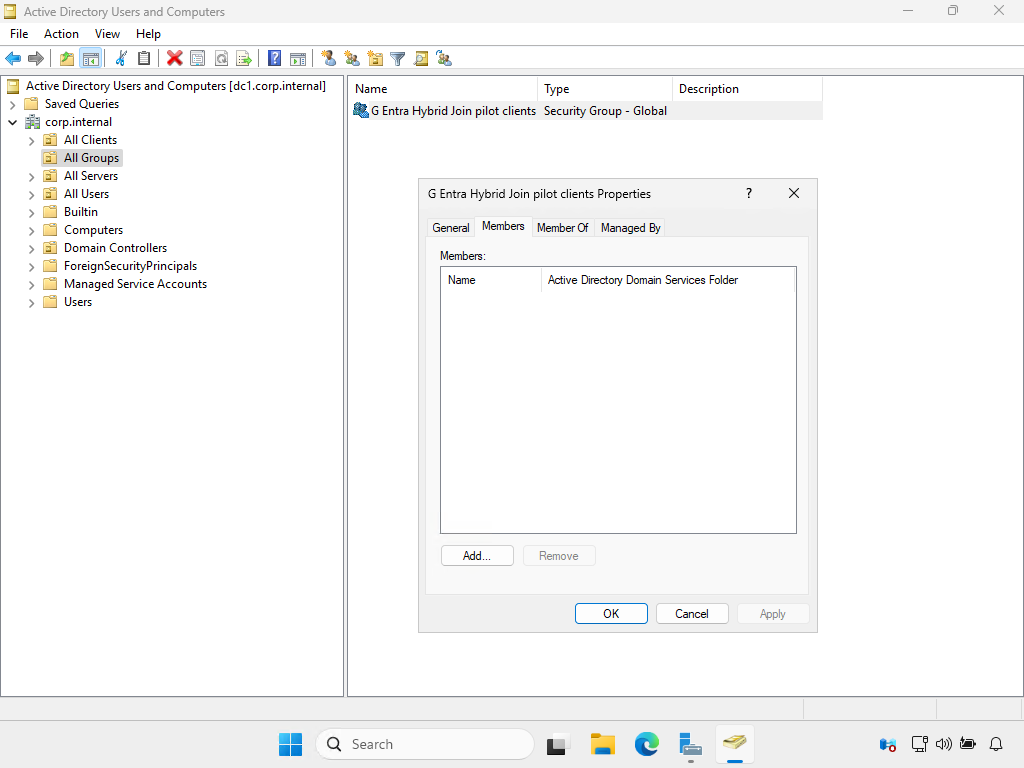Click the Find objects magnifier icon
This screenshot has width=1024, height=768.
coord(421,59)
